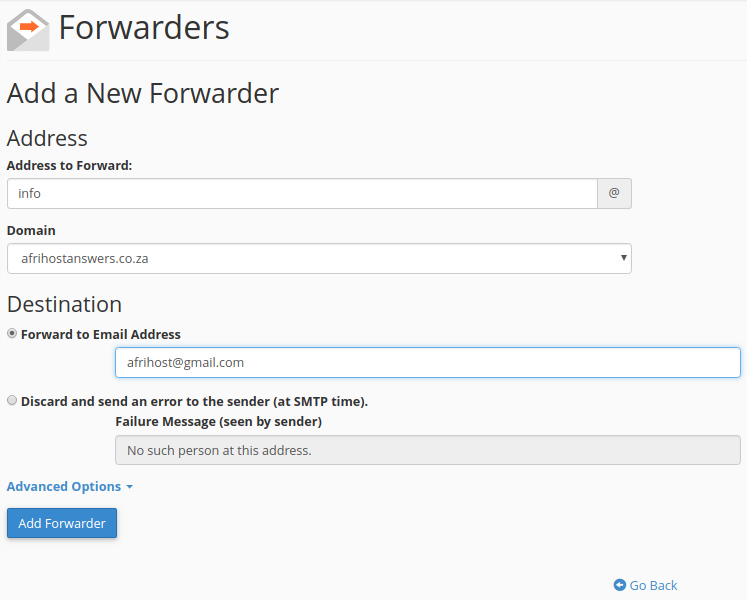The width and height of the screenshot is (747, 600).
Task: Click the Address to Forward label
Action: click(x=70, y=165)
